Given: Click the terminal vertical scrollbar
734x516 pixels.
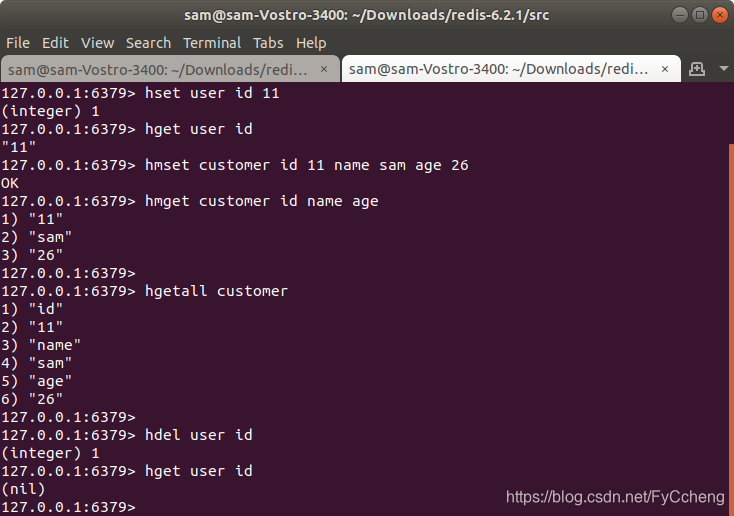Looking at the screenshot, I should pos(731,330).
